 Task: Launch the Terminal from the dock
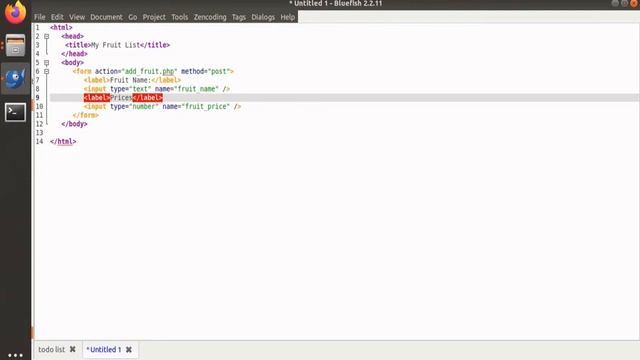[x=16, y=112]
